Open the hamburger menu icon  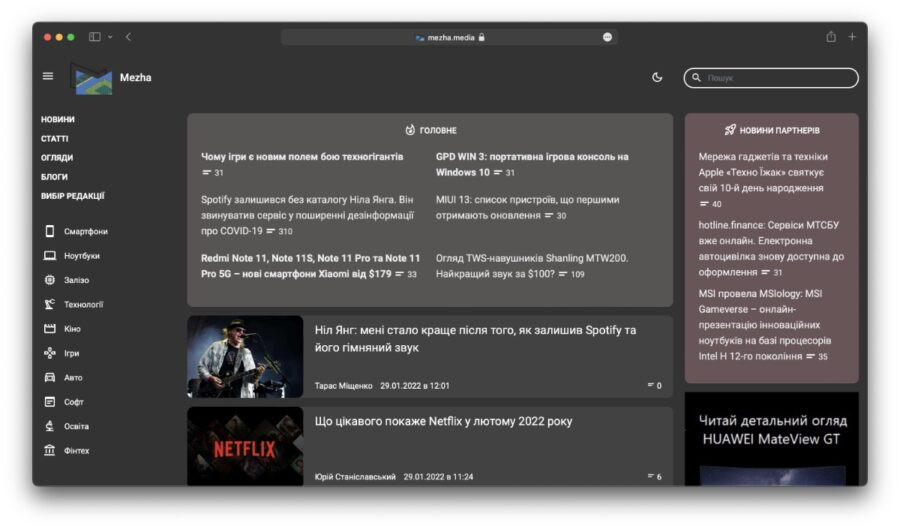[48, 76]
